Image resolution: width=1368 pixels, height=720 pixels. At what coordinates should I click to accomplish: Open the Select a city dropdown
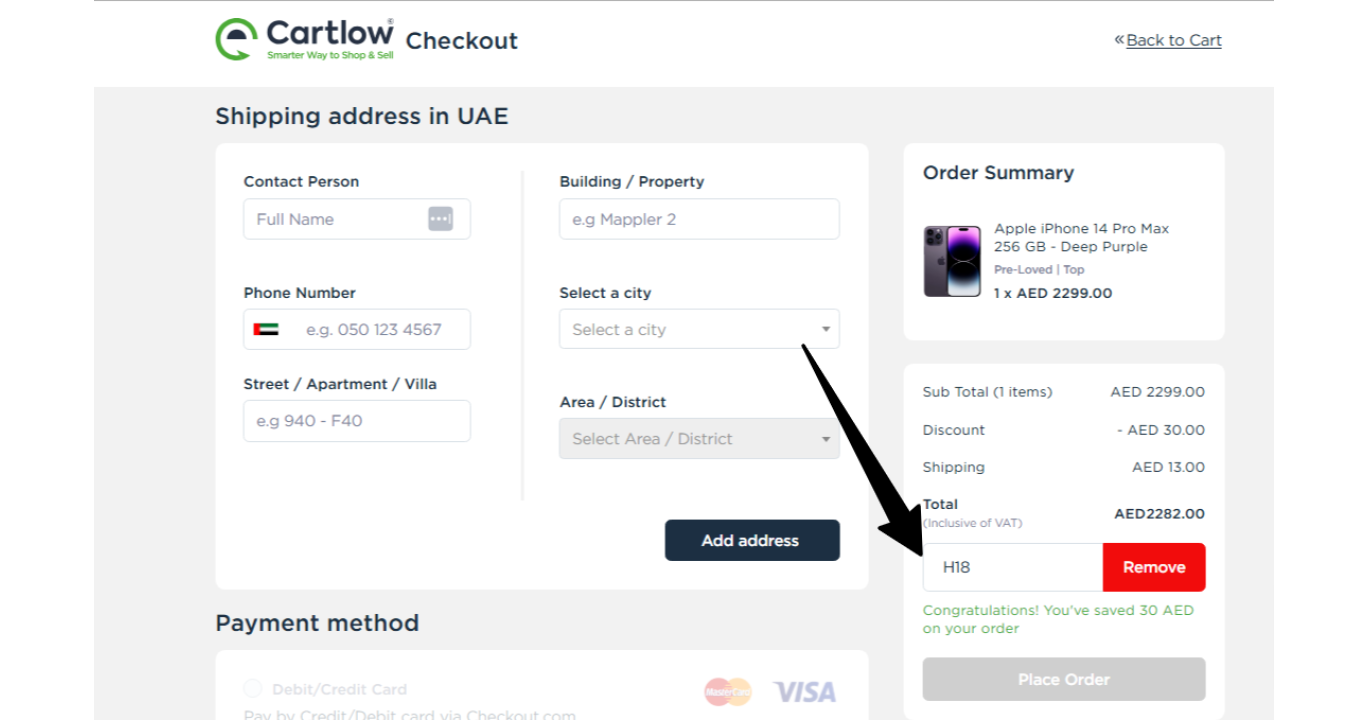point(699,329)
